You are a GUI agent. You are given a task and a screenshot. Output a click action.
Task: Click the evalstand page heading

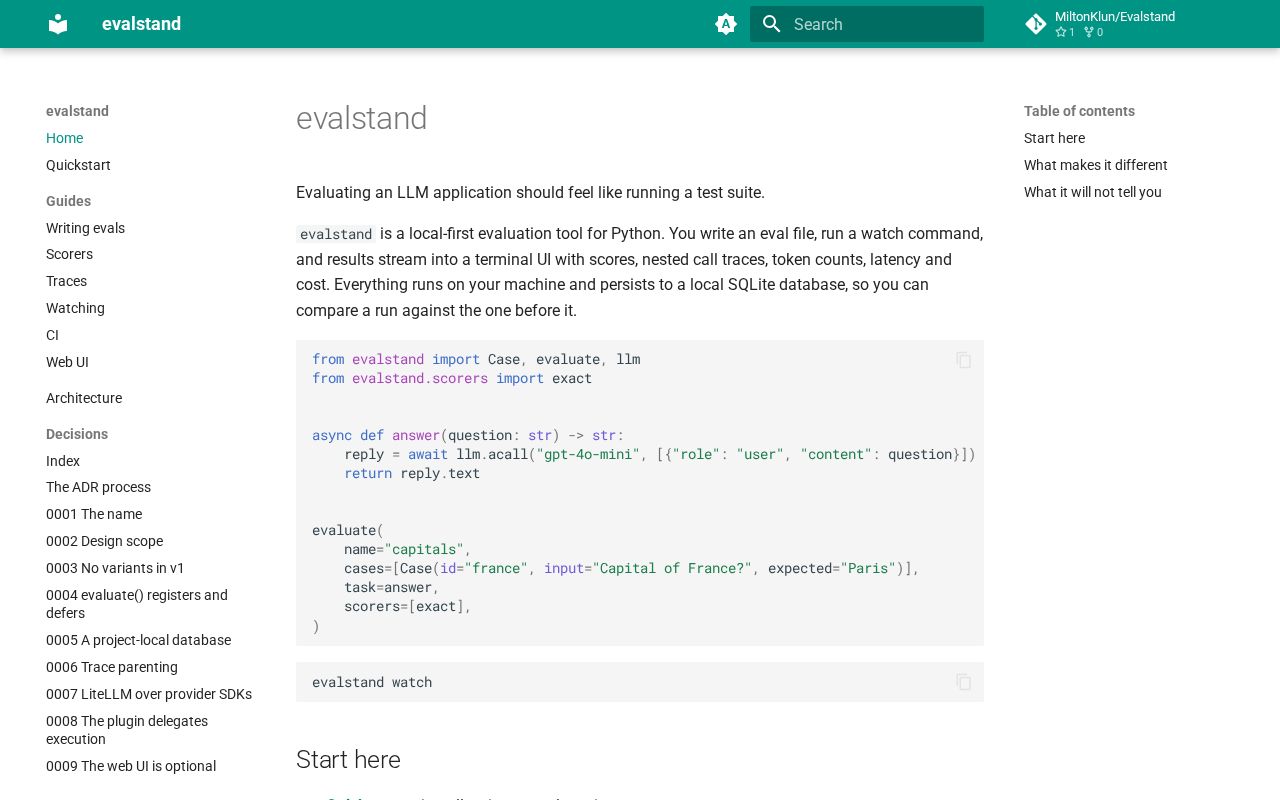tap(361, 118)
